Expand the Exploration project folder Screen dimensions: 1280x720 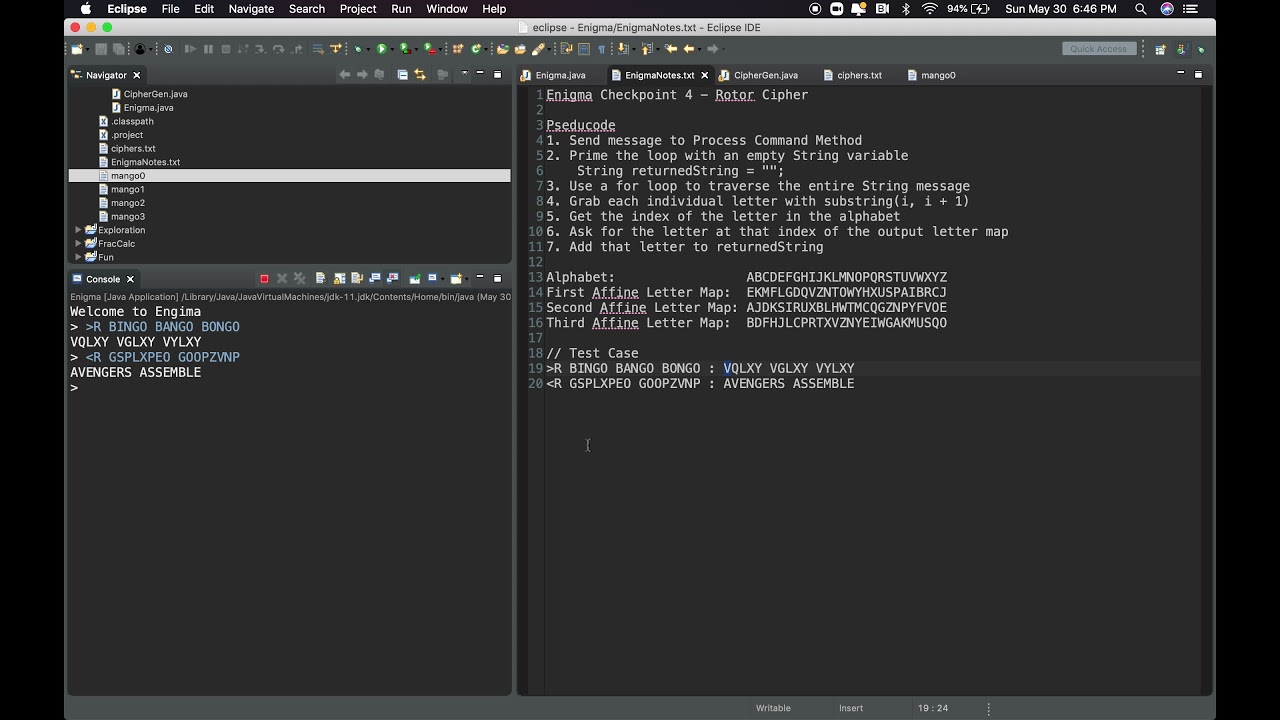[x=78, y=230]
